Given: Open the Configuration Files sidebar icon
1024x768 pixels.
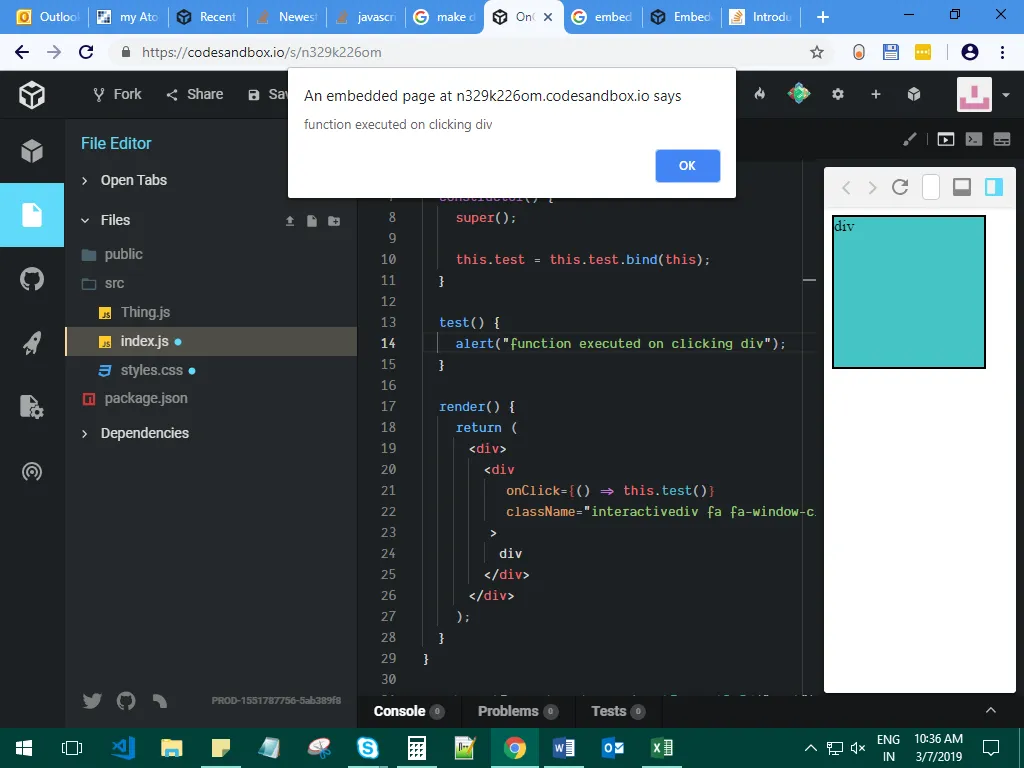Looking at the screenshot, I should [31, 406].
